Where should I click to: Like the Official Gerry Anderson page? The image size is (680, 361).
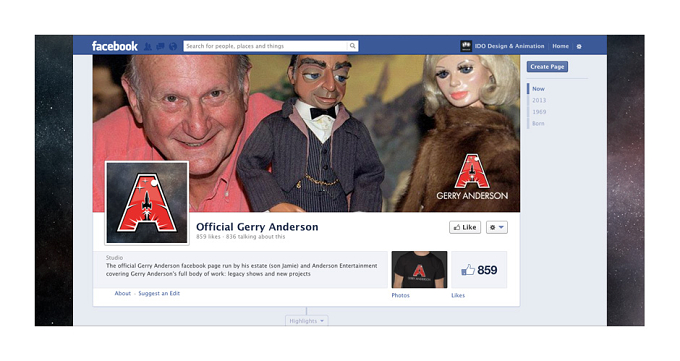tap(465, 227)
